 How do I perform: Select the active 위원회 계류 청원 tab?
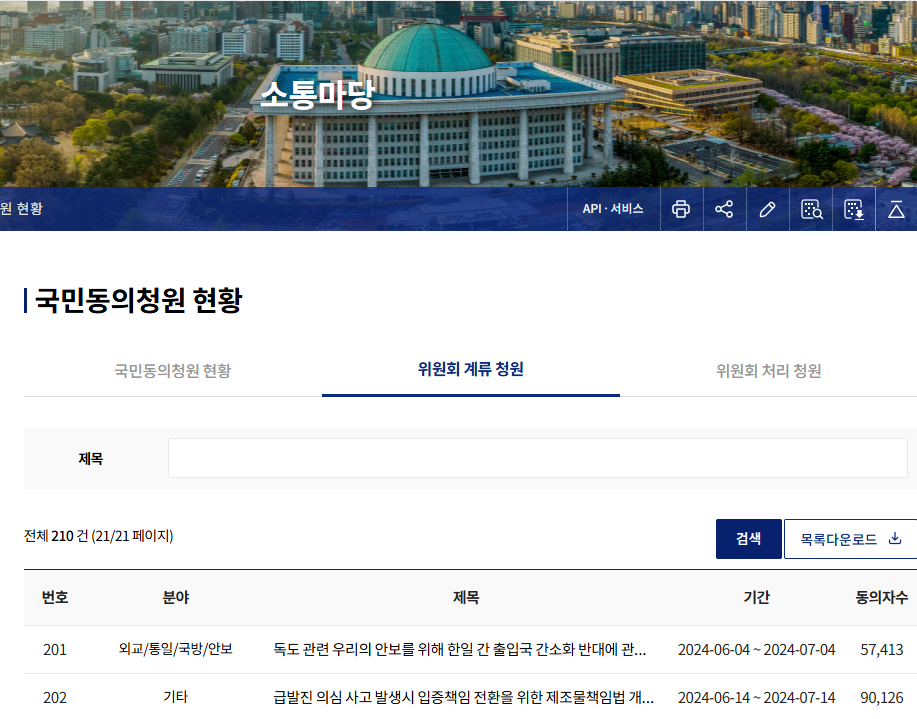[x=470, y=369]
